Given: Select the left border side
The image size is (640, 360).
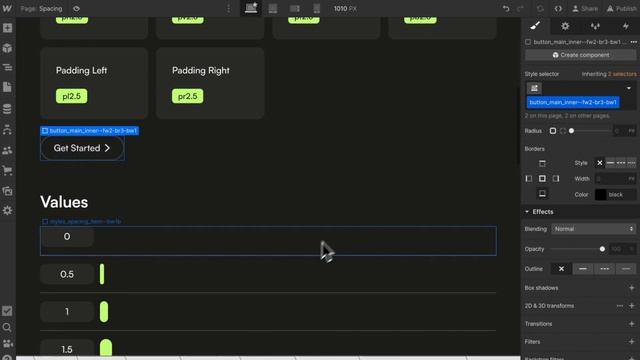Looking at the screenshot, I should pyautogui.click(x=529, y=178).
